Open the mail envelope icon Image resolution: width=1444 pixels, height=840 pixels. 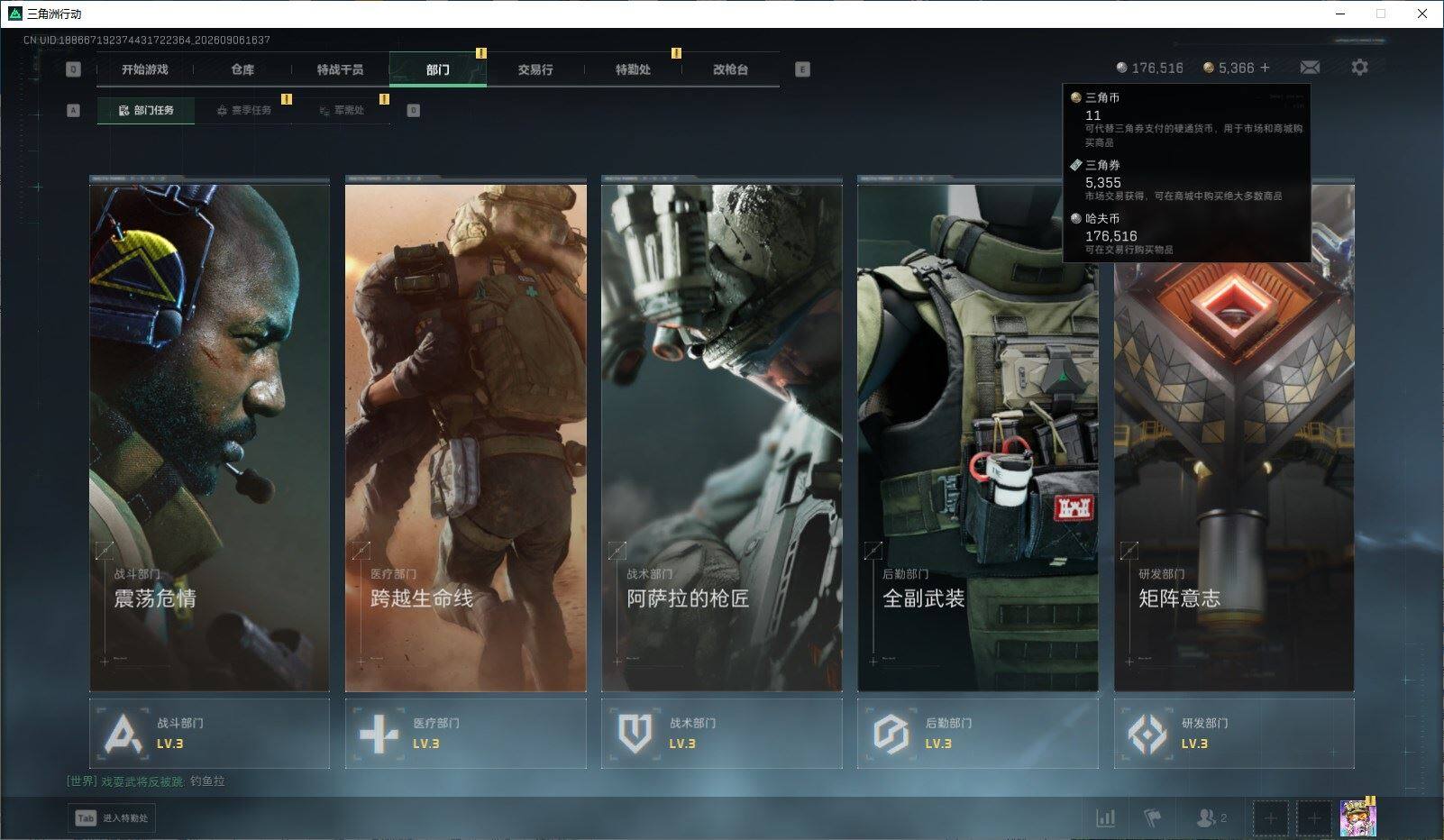point(1310,68)
